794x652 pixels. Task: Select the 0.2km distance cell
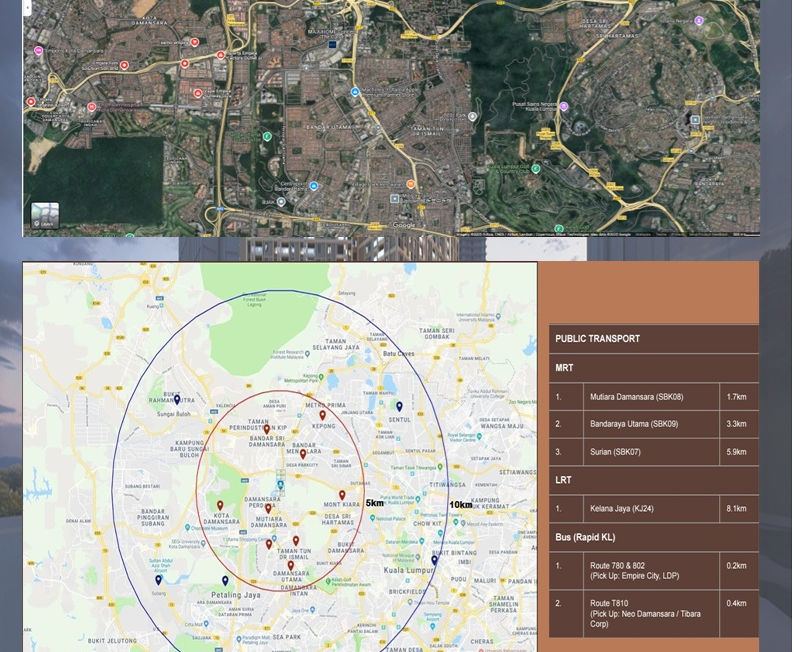(x=739, y=570)
